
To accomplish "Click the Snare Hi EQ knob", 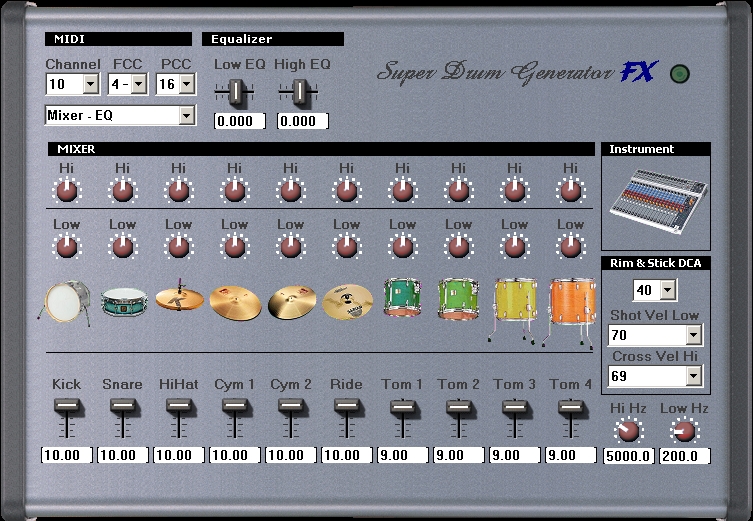I will [122, 191].
